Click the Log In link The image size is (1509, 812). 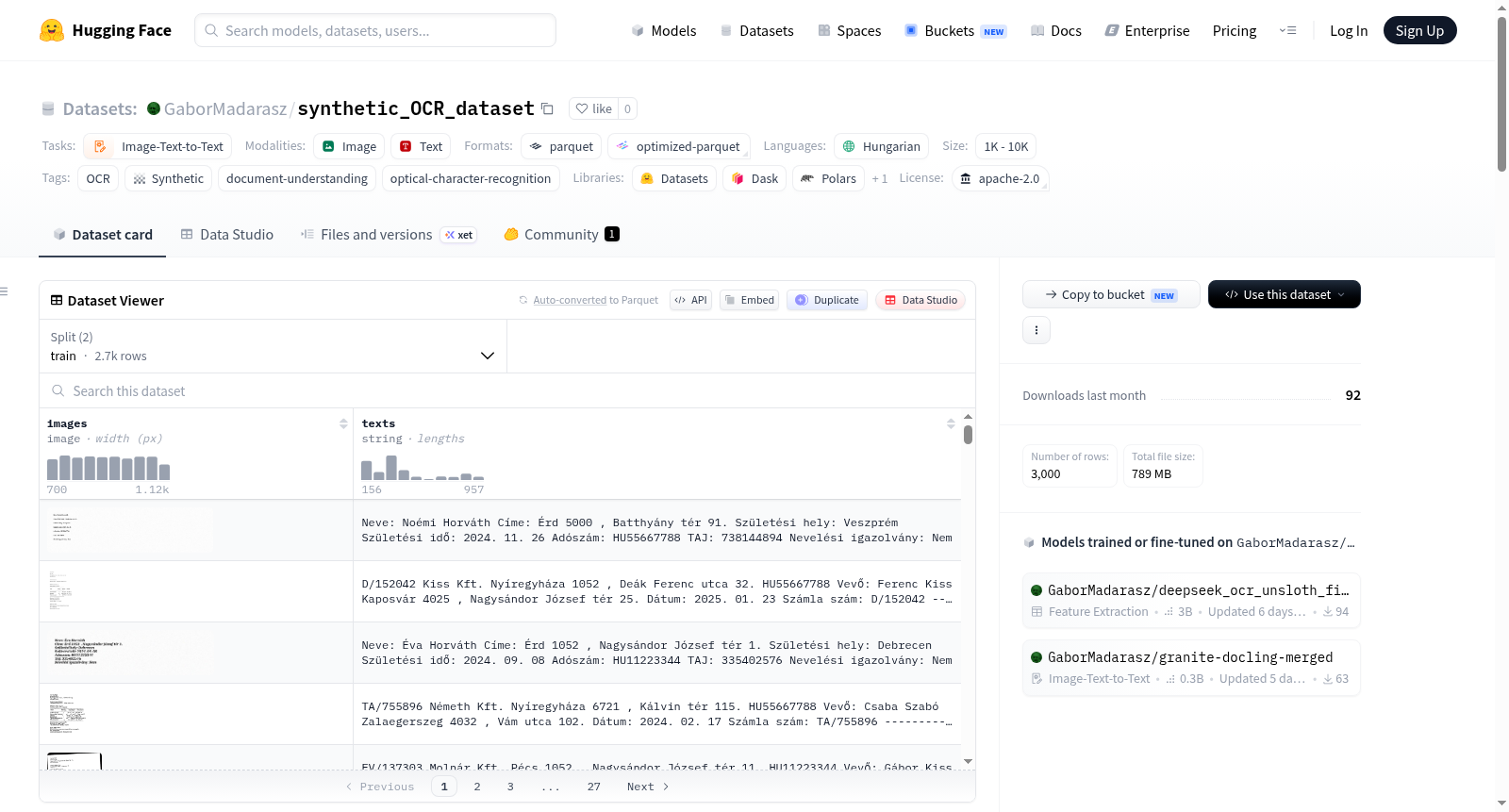[x=1349, y=30]
